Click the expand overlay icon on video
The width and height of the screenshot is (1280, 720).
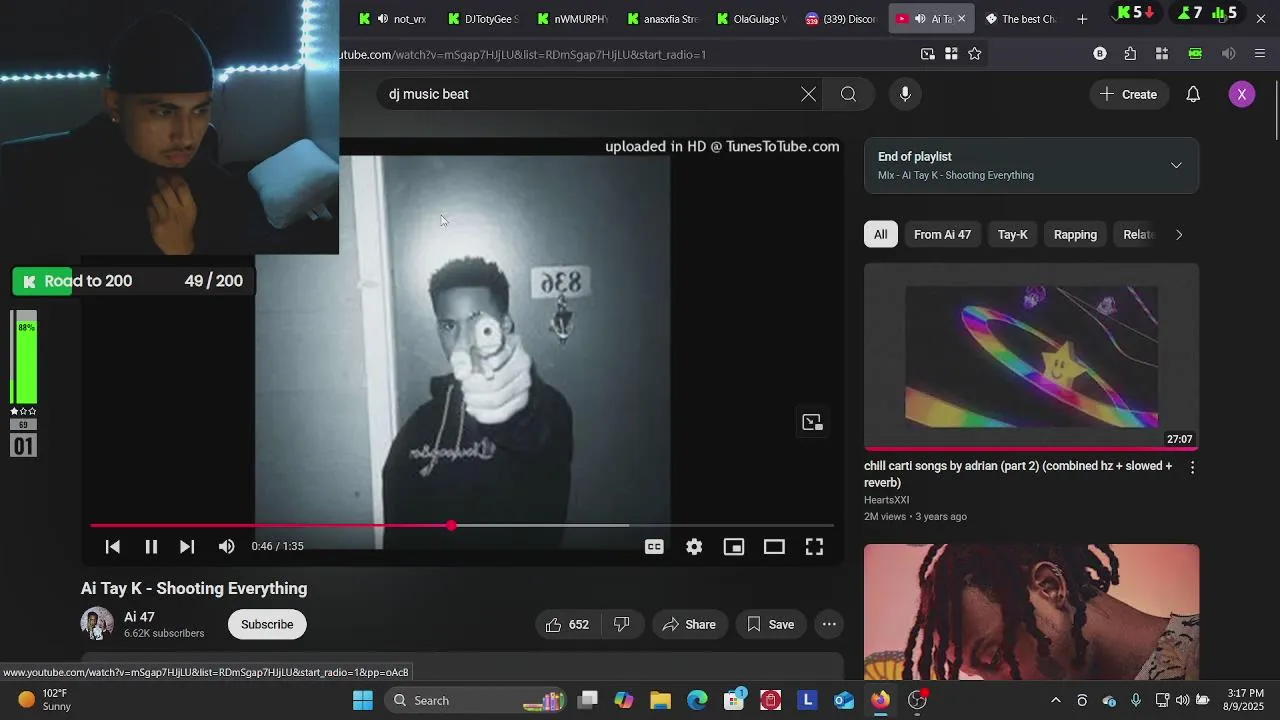812,422
